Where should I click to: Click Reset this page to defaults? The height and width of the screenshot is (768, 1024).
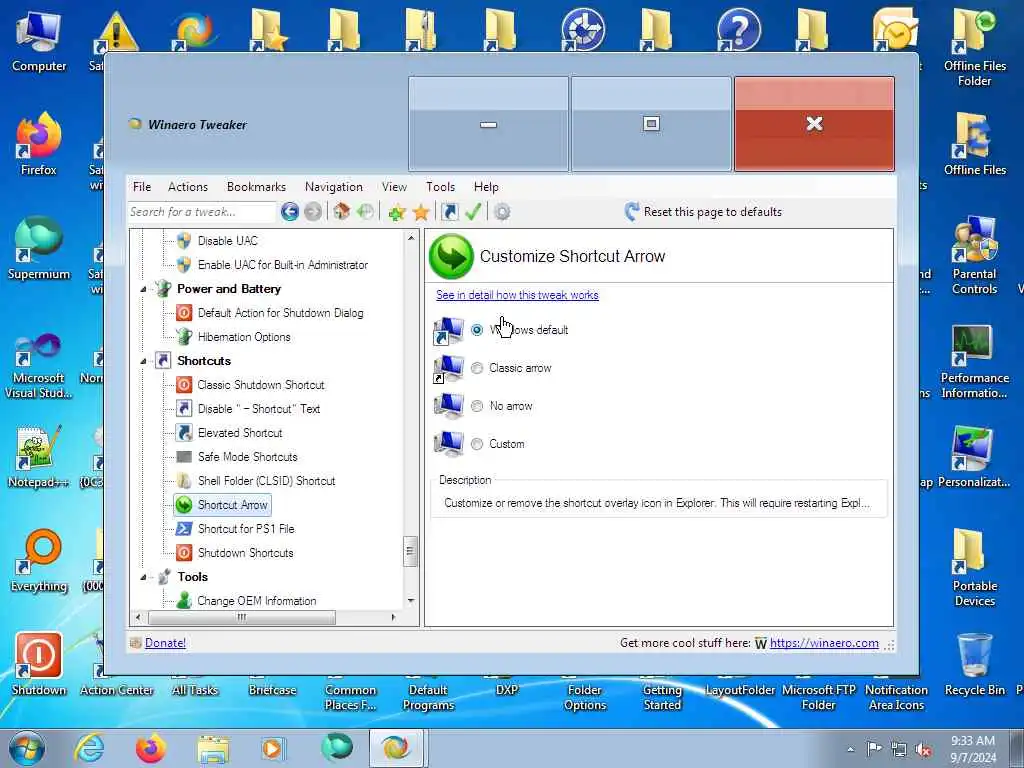(x=712, y=212)
